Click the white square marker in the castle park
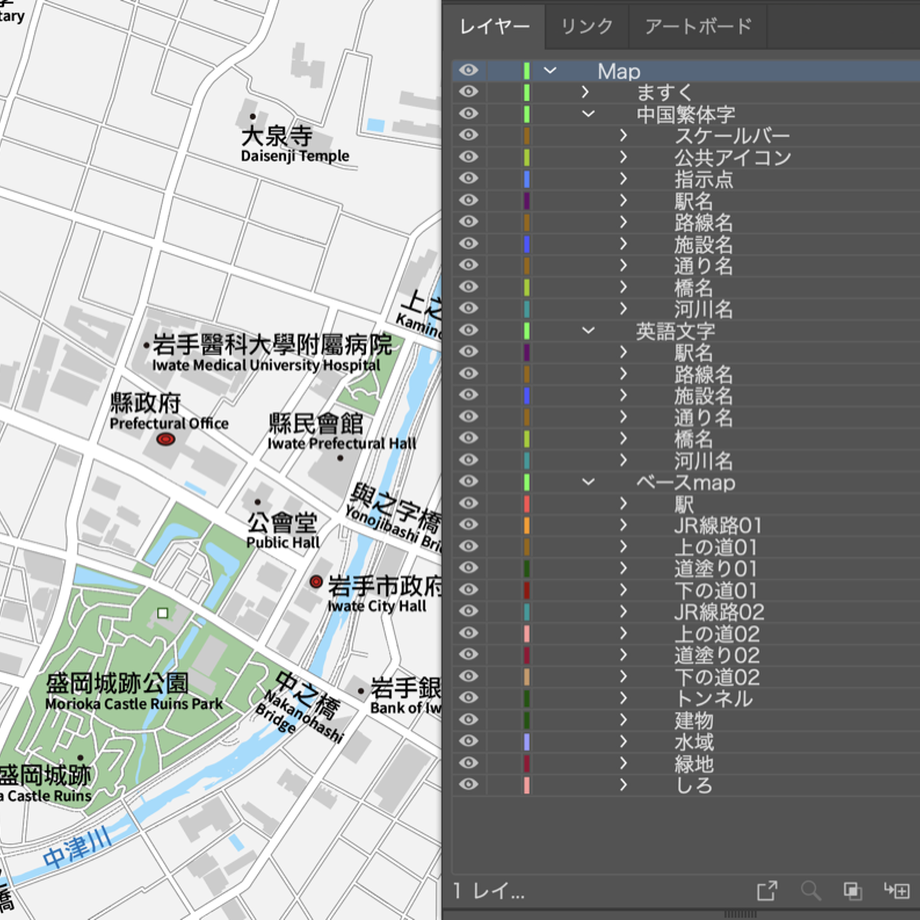 [x=163, y=613]
